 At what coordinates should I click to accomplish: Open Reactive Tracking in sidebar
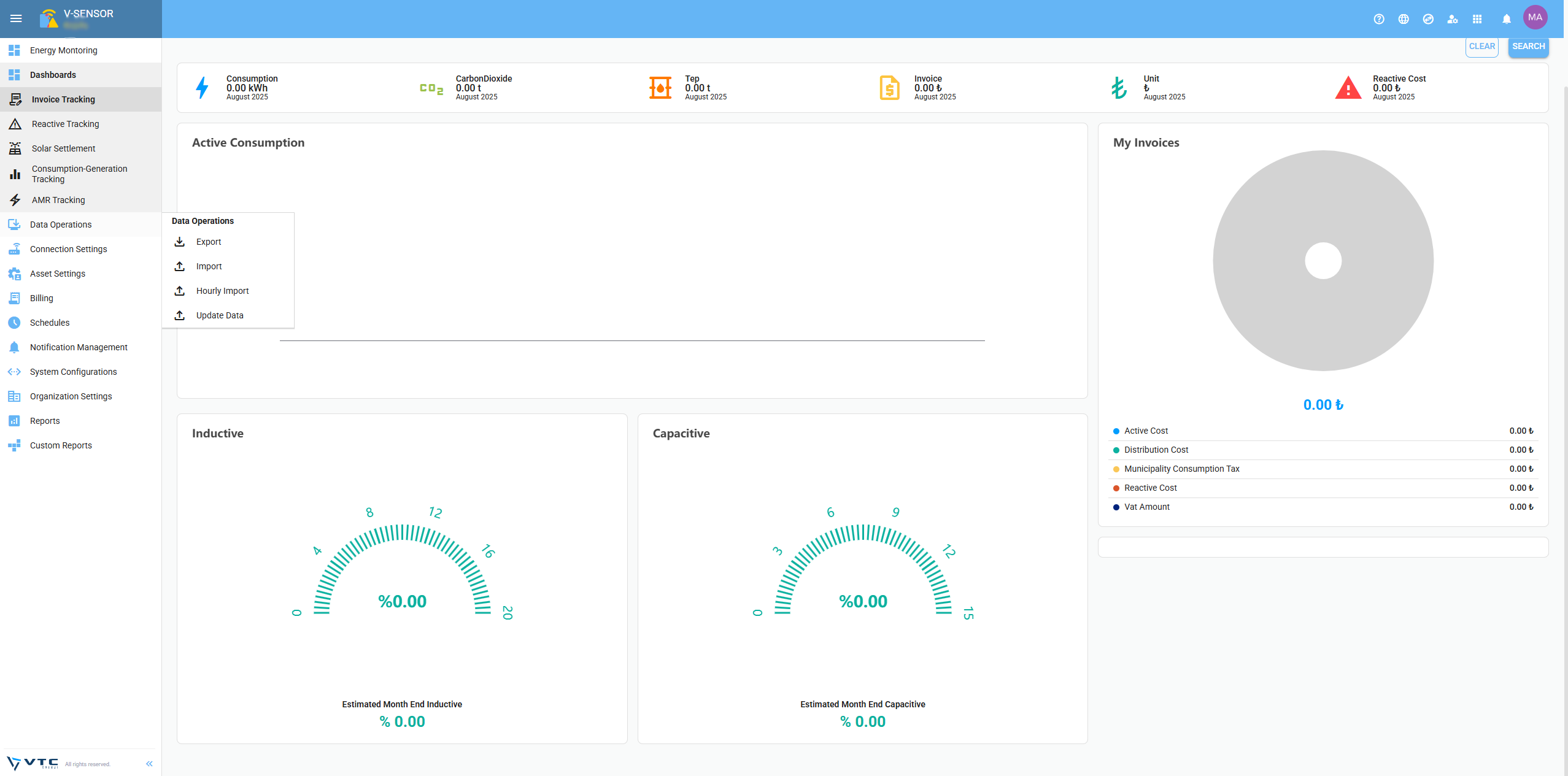(65, 124)
